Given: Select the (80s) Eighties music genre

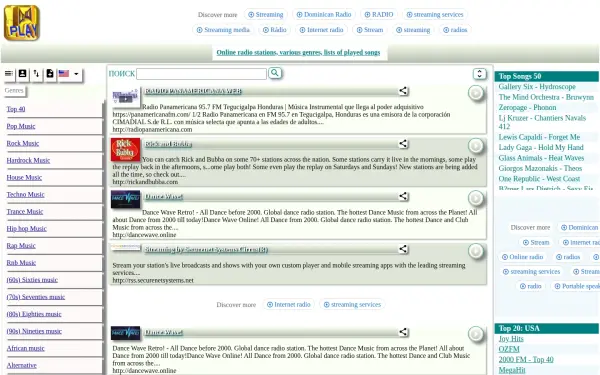Looking at the screenshot, I should tap(34, 314).
